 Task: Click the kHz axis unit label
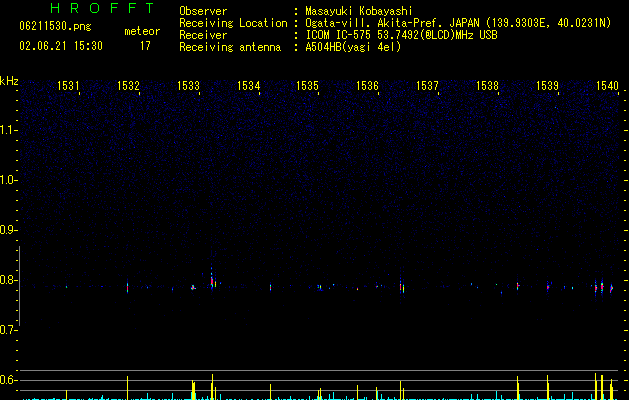click(9, 81)
